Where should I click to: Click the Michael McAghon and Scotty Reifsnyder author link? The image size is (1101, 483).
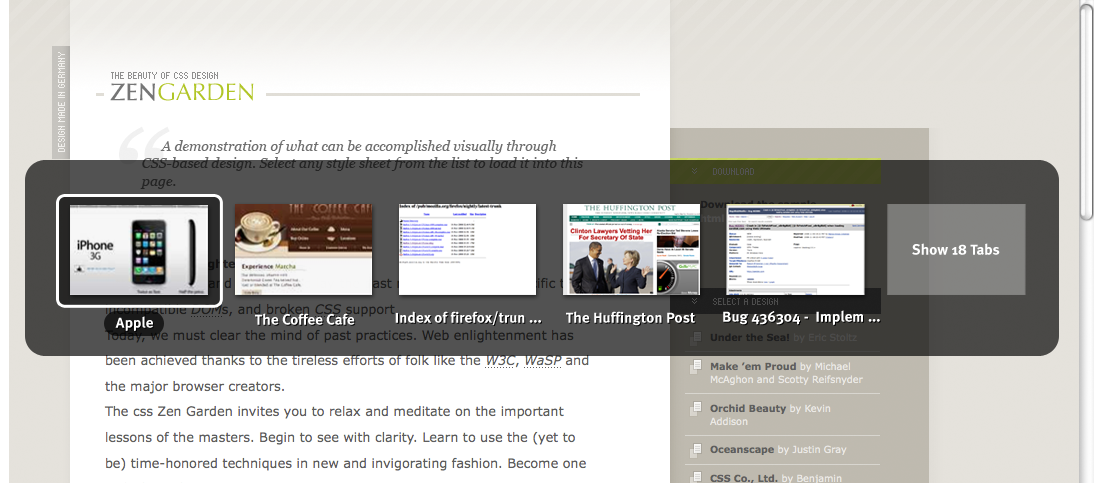click(786, 373)
